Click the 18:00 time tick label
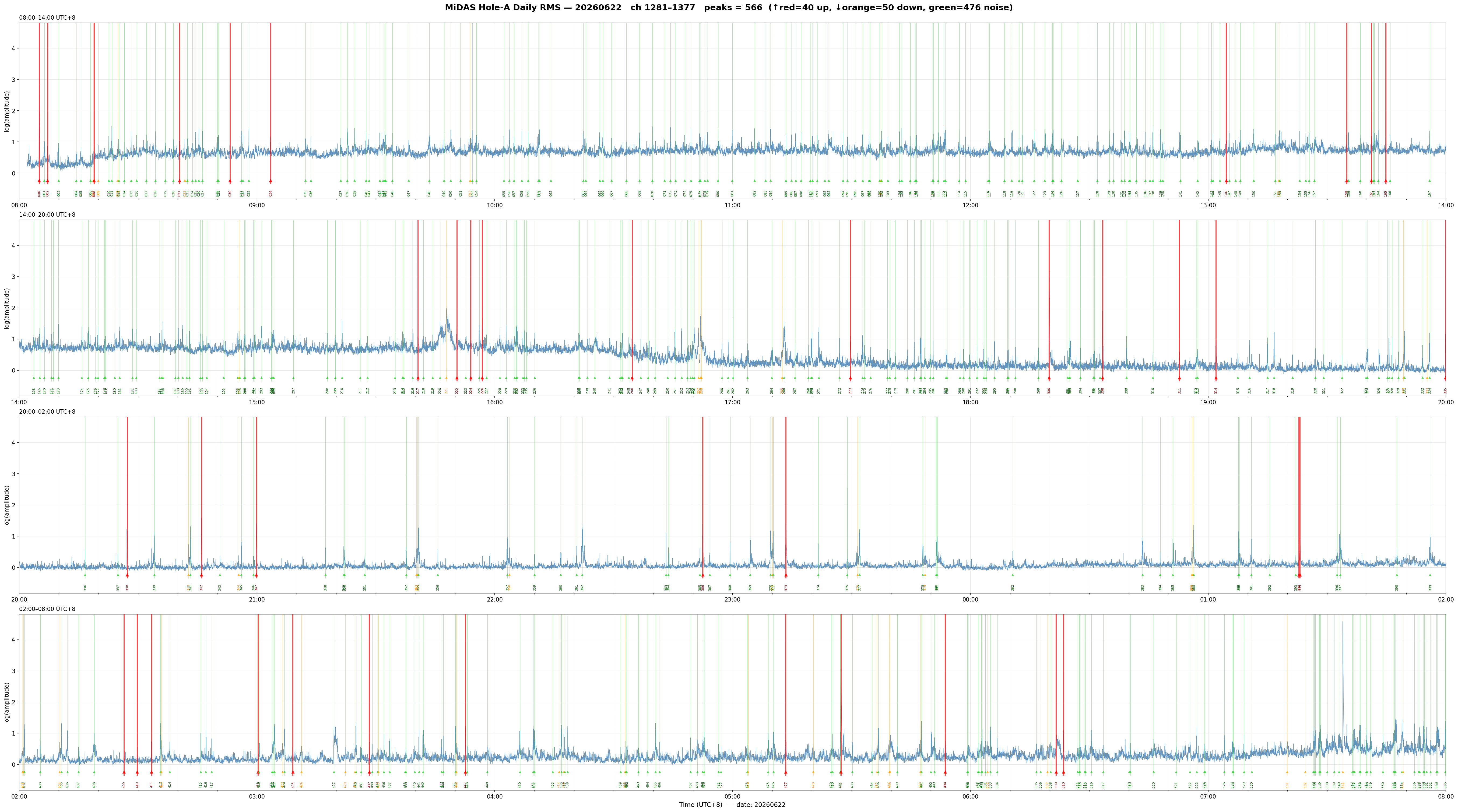Screen dimensions: 1458x812 pos(970,402)
